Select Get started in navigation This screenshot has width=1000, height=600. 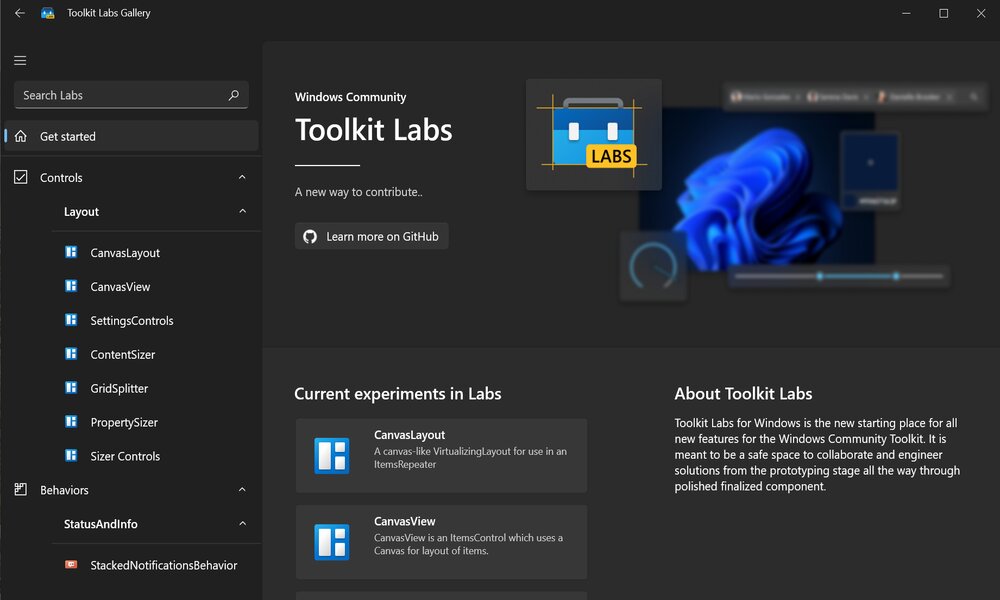click(131, 136)
